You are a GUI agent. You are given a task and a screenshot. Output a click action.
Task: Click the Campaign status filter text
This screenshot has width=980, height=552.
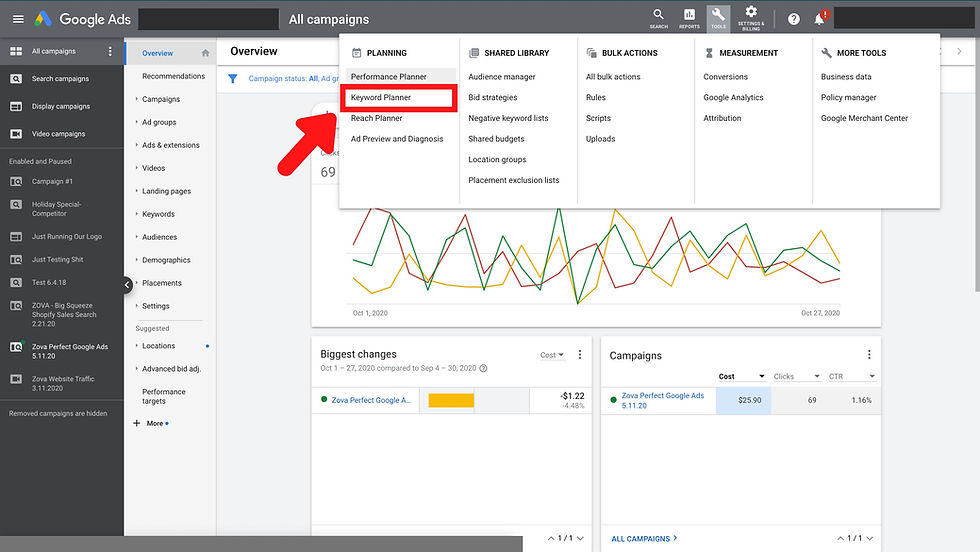(x=293, y=79)
